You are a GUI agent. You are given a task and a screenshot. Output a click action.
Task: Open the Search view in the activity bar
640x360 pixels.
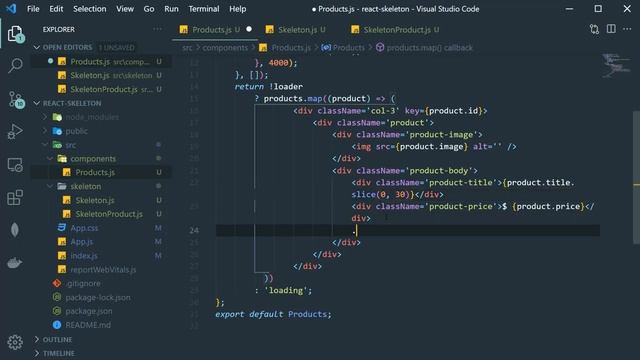coord(15,65)
